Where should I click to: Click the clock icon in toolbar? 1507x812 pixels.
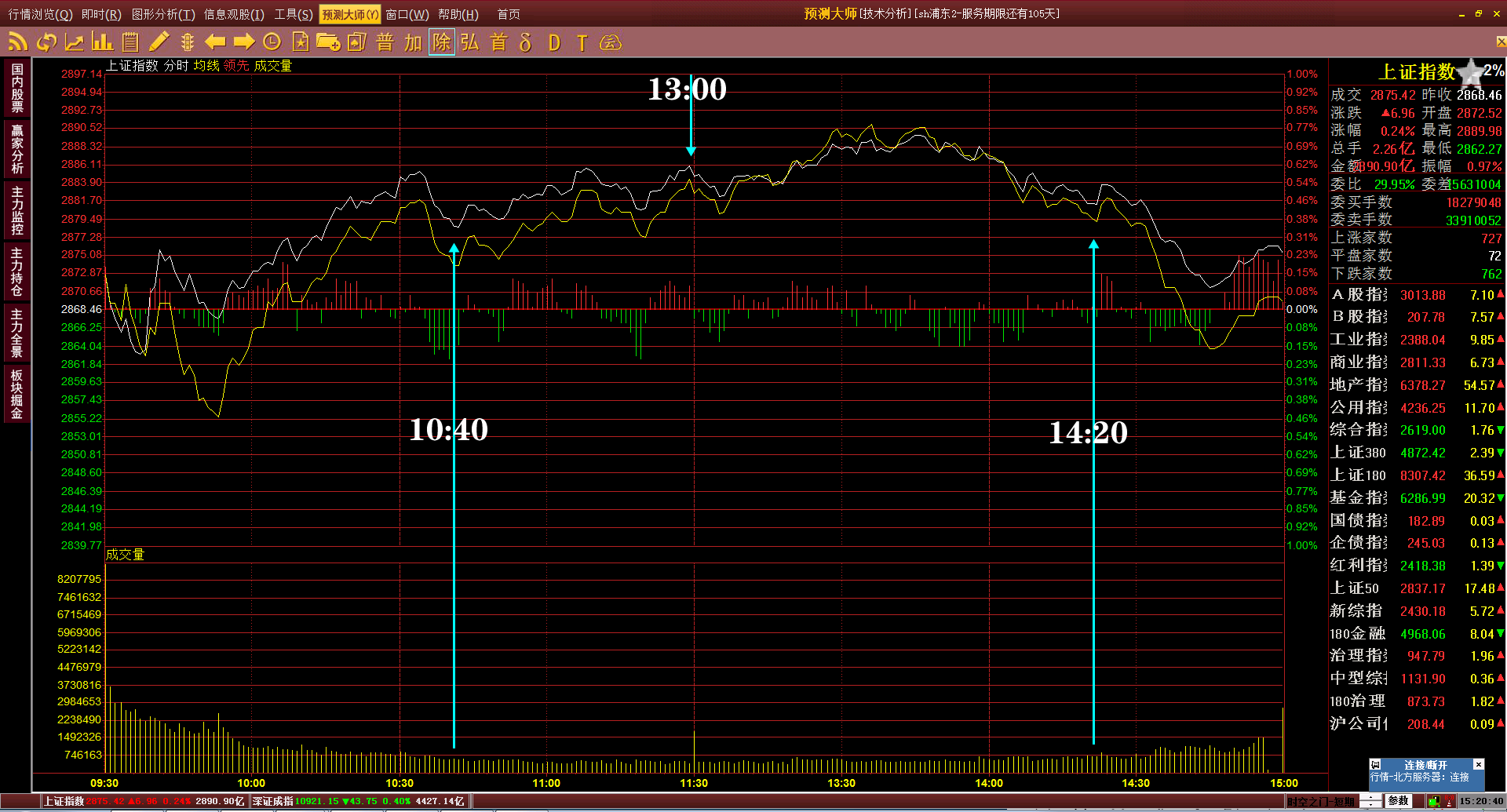coord(272,42)
